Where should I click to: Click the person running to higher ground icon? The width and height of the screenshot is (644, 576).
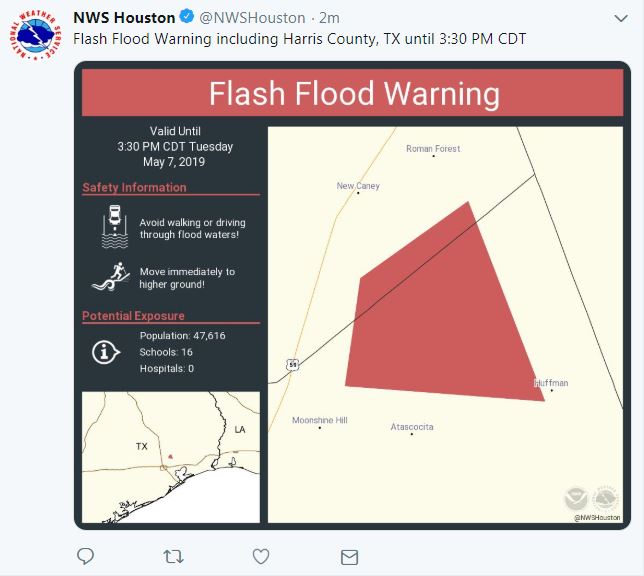110,277
